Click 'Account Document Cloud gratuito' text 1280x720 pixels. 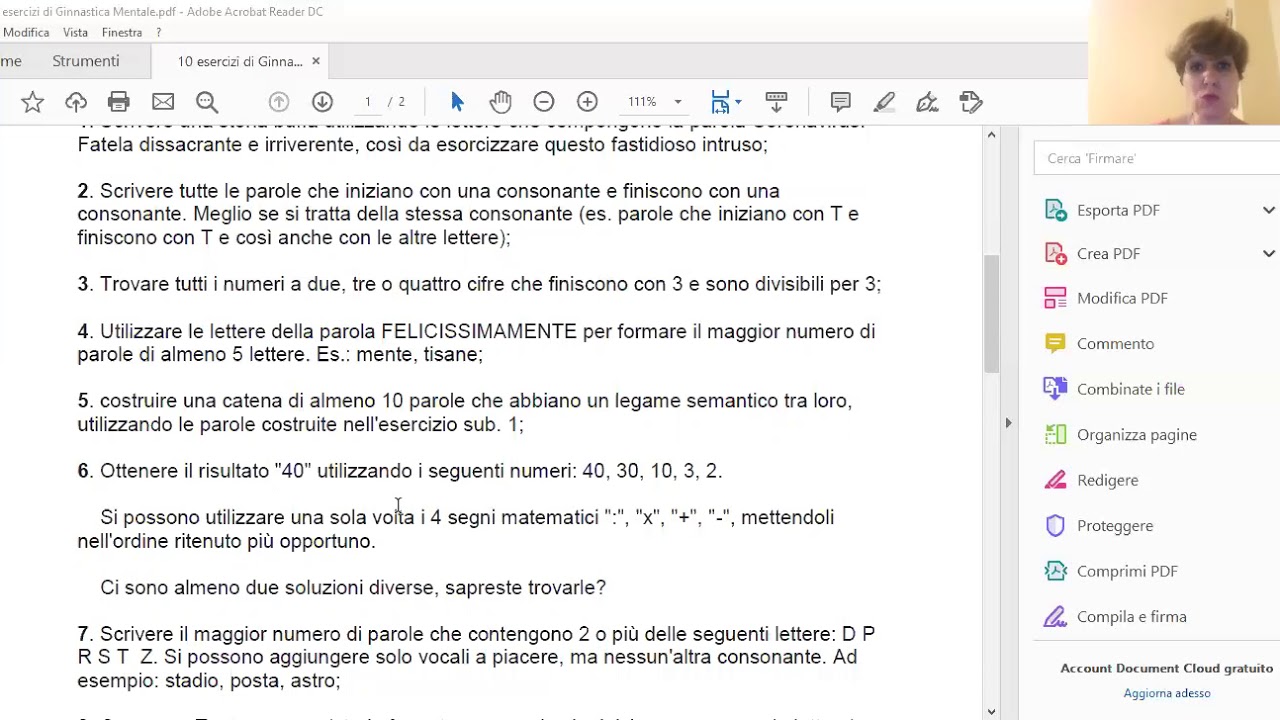tap(1166, 668)
